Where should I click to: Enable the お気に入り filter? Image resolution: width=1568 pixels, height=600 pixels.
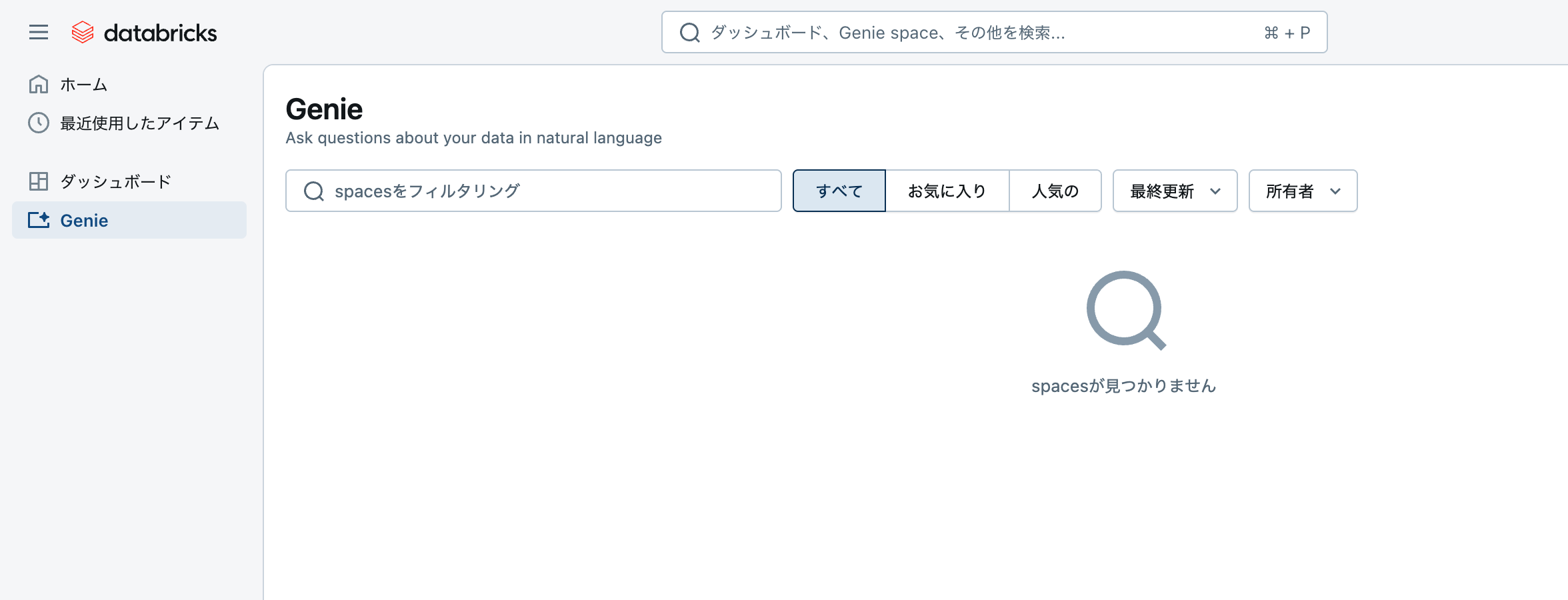pyautogui.click(x=947, y=191)
